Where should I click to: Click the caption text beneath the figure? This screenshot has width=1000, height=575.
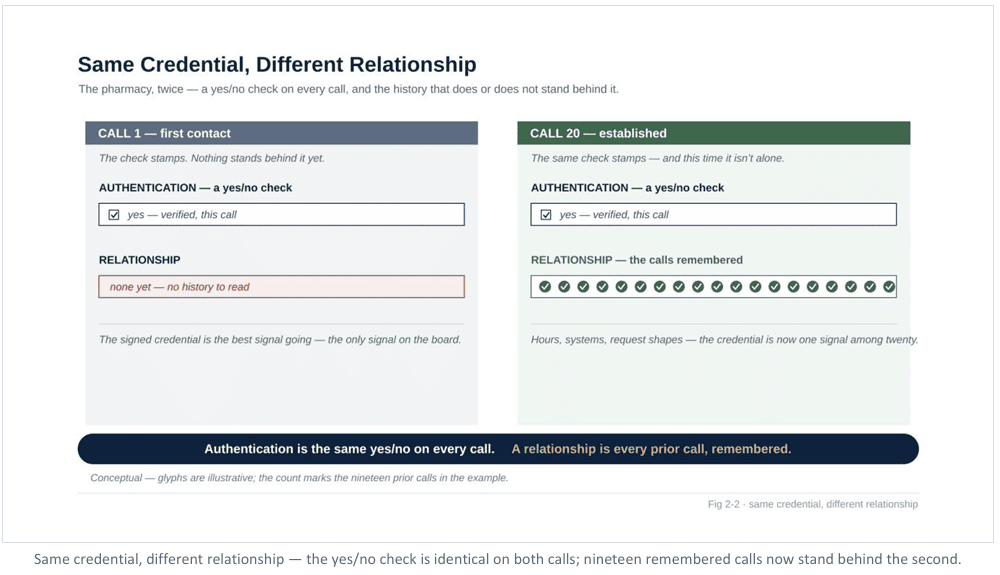497,559
